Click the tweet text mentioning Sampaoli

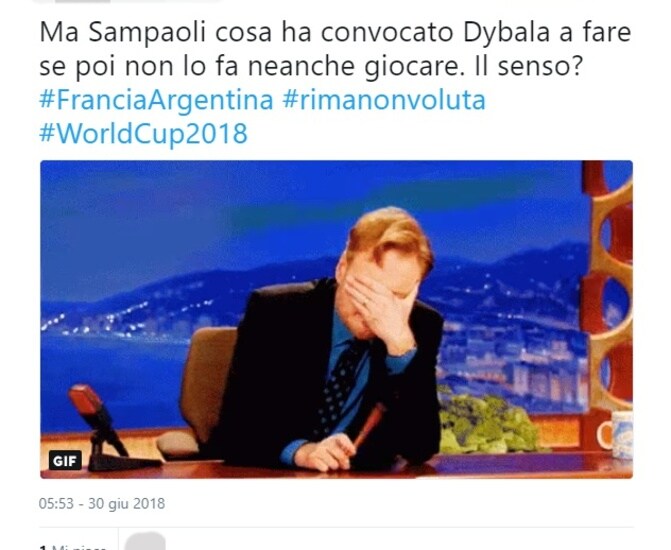[x=335, y=49]
